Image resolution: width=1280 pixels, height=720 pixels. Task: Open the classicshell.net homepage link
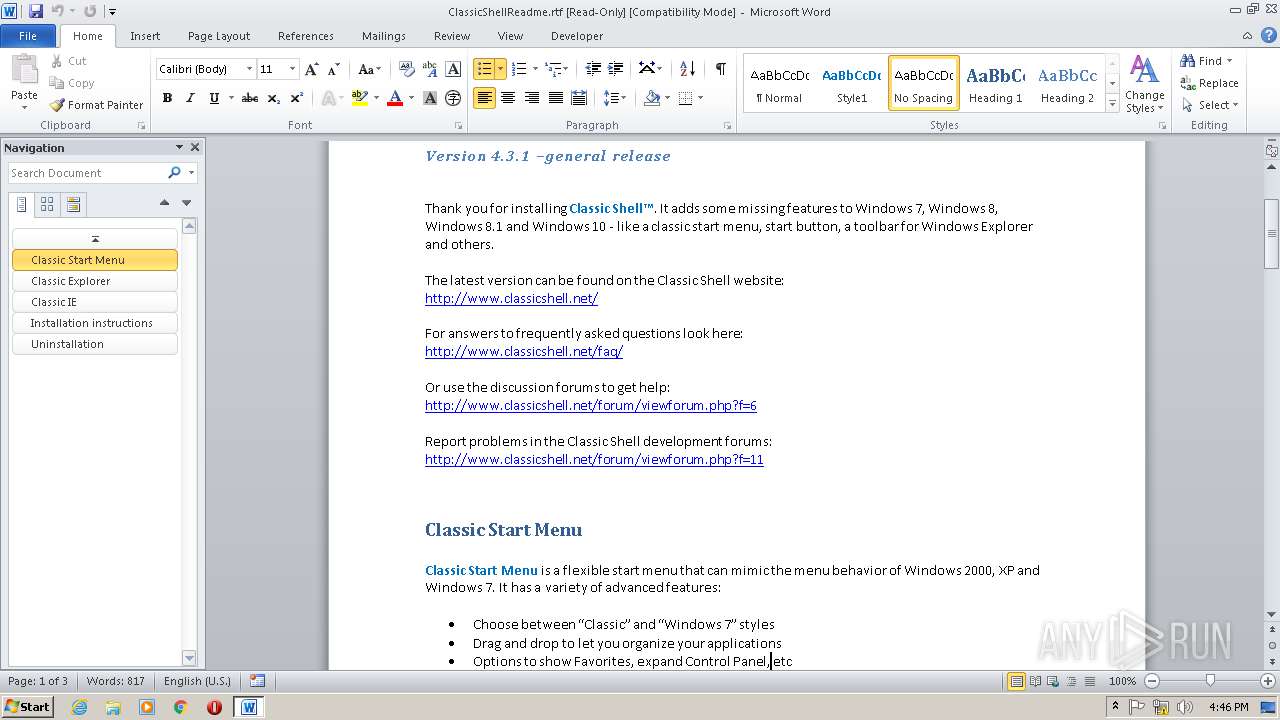(511, 298)
